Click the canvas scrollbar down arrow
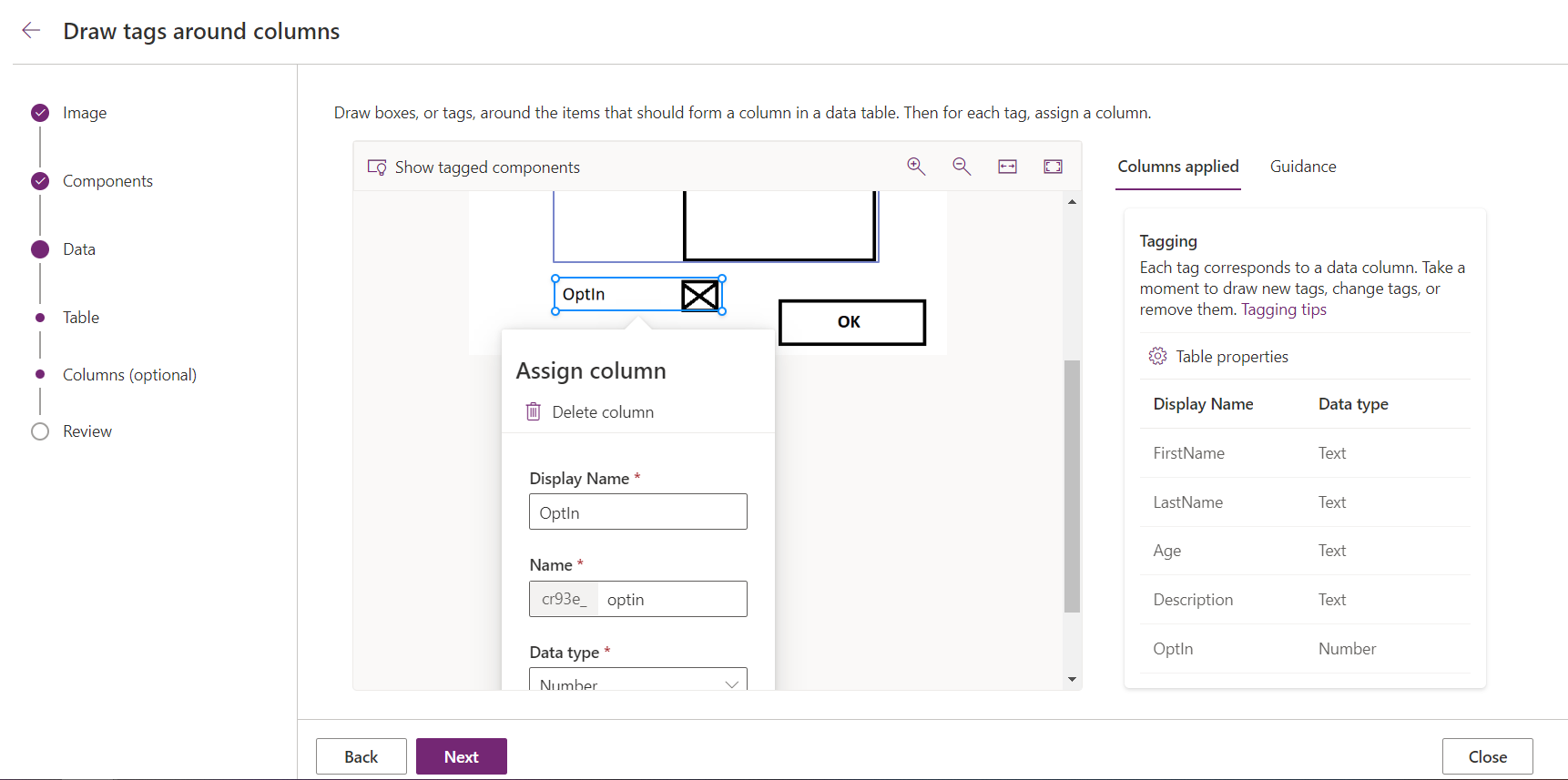Viewport: 1568px width, 780px height. pyautogui.click(x=1073, y=679)
